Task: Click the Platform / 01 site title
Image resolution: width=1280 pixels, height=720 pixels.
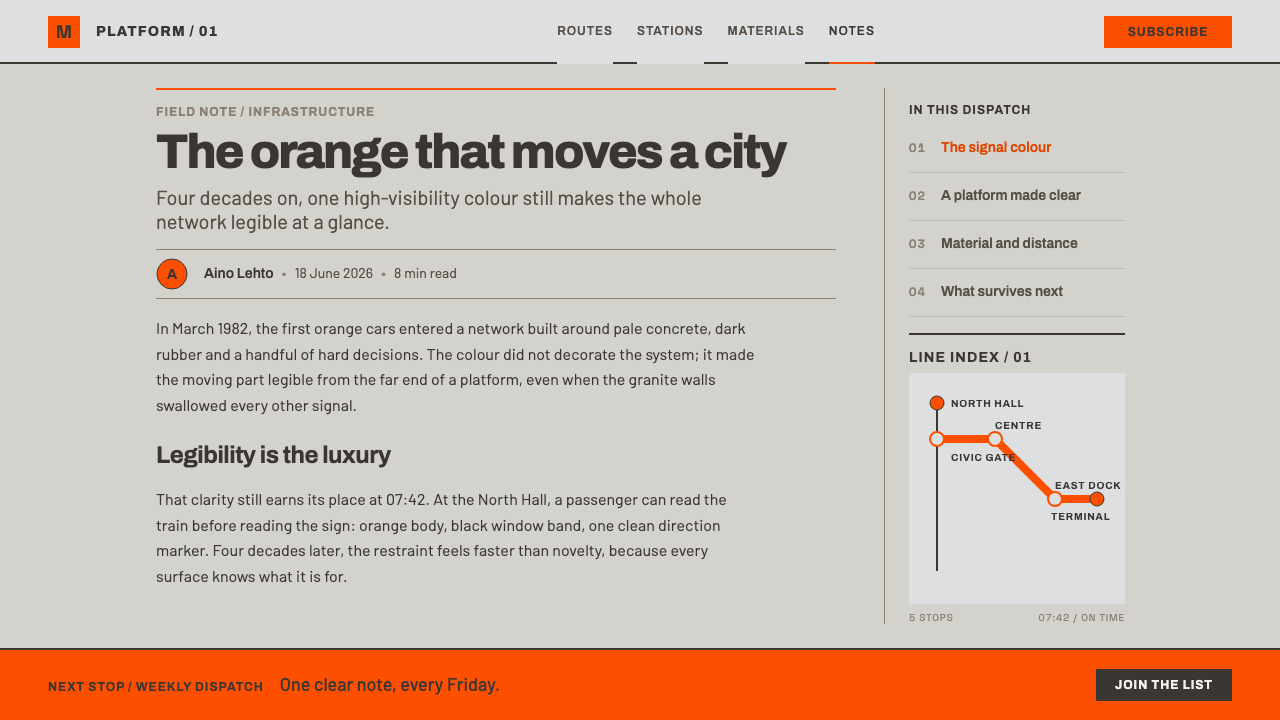Action: 157,32
